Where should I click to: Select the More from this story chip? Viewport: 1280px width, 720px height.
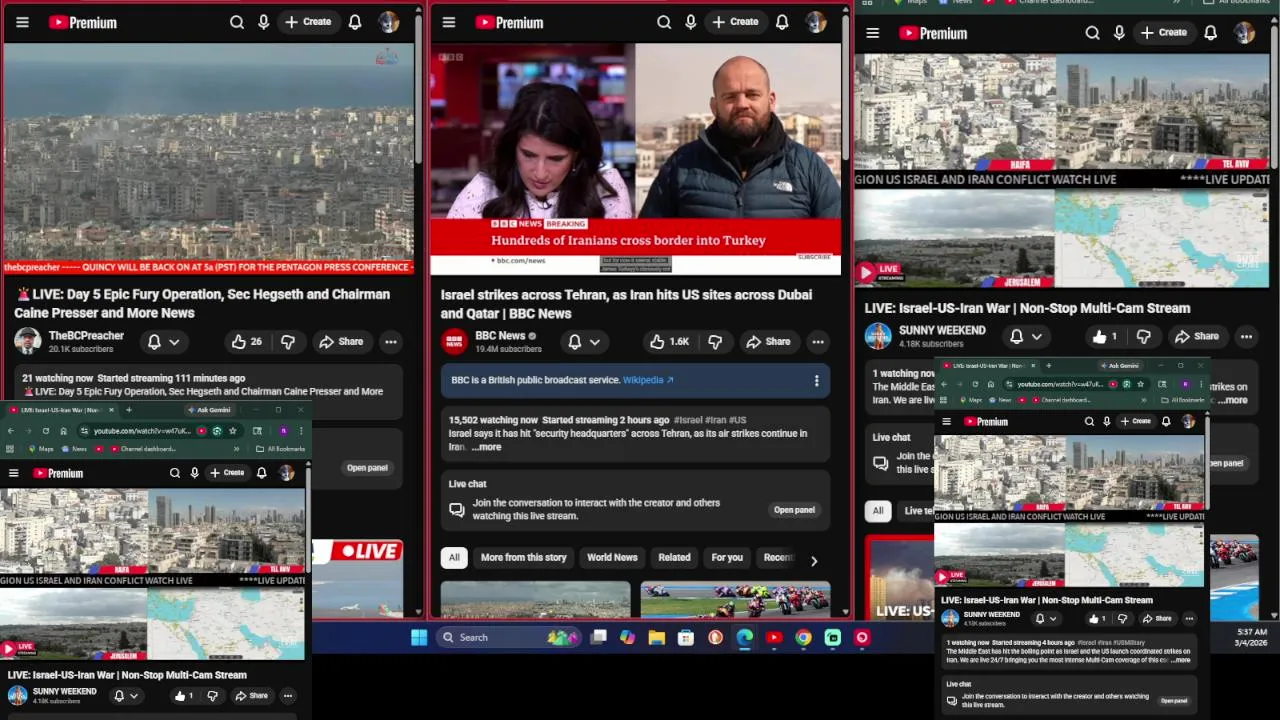tap(523, 558)
